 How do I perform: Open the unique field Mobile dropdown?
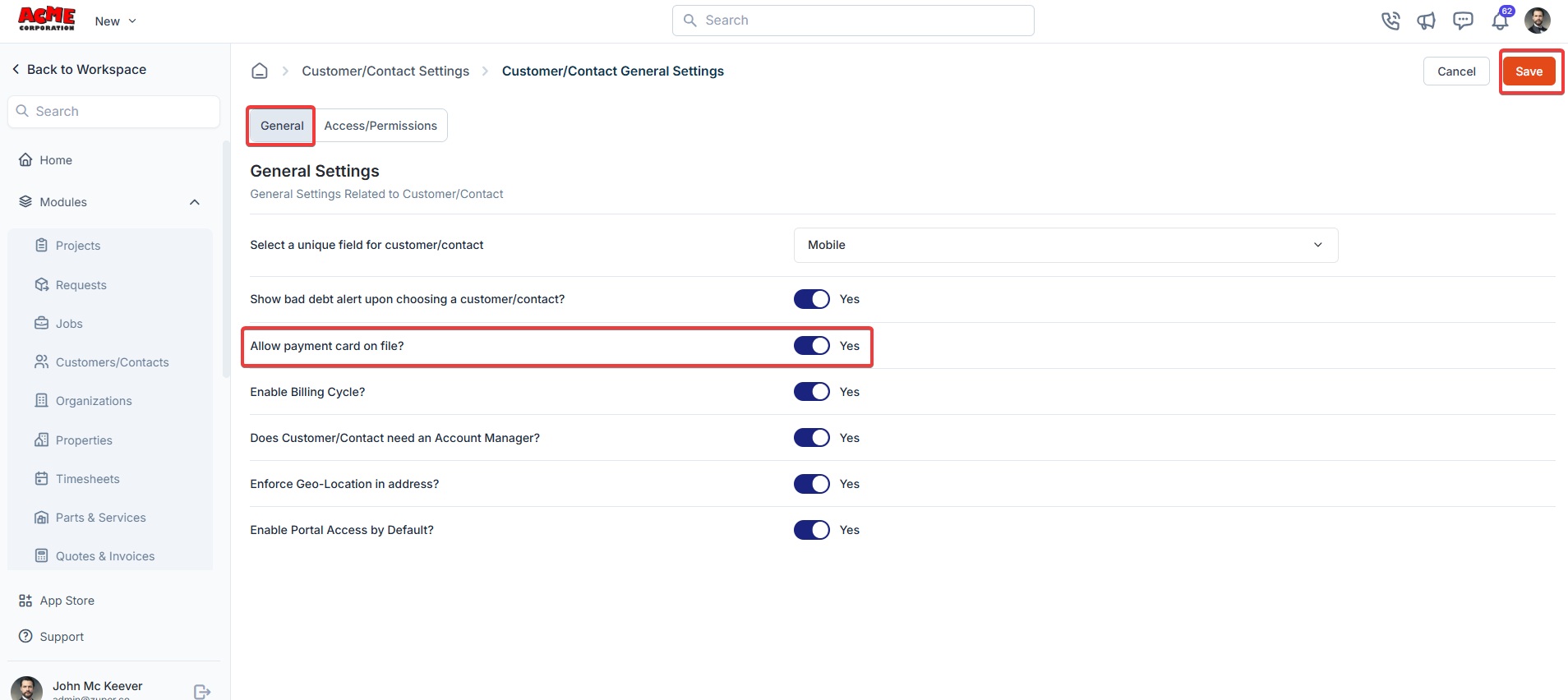point(1065,245)
